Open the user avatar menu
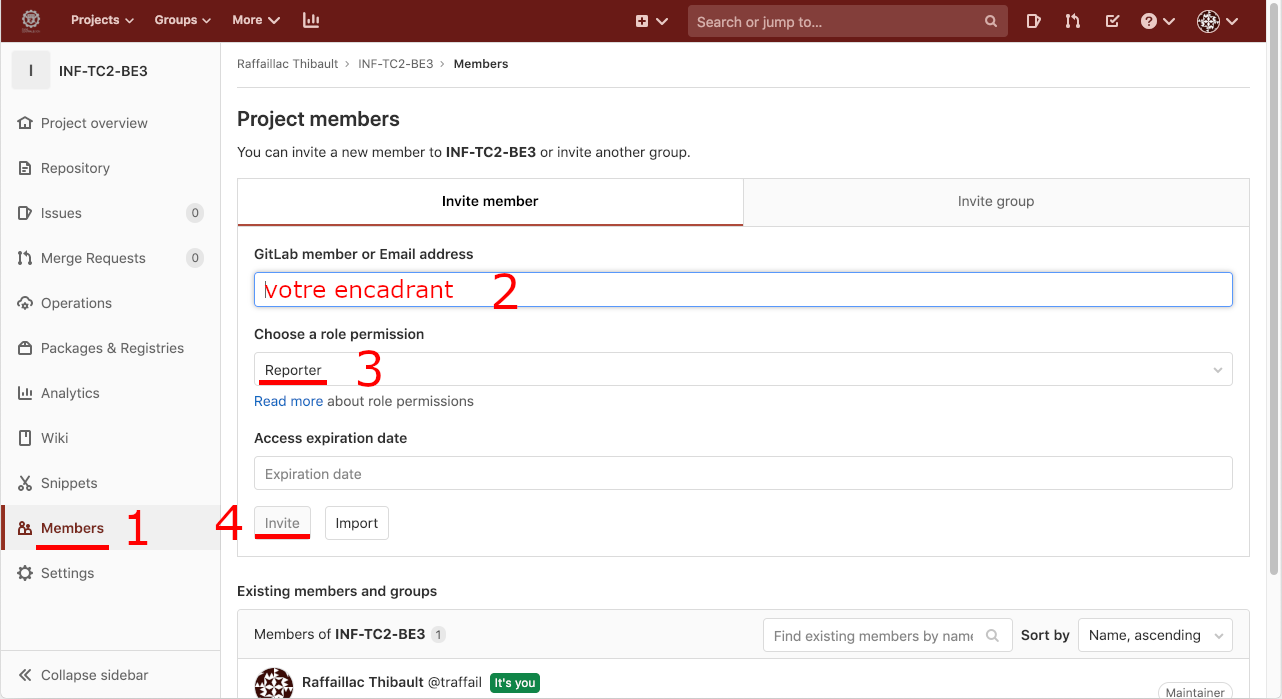Screen dimensions: 1282x699 (1218, 21)
